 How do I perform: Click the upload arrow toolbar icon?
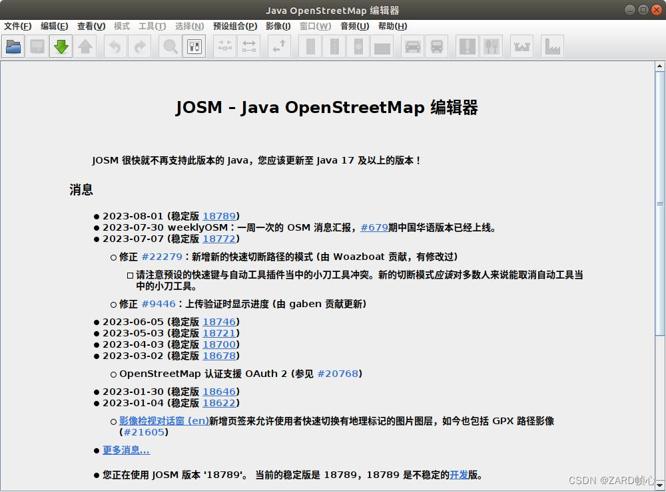(86, 46)
